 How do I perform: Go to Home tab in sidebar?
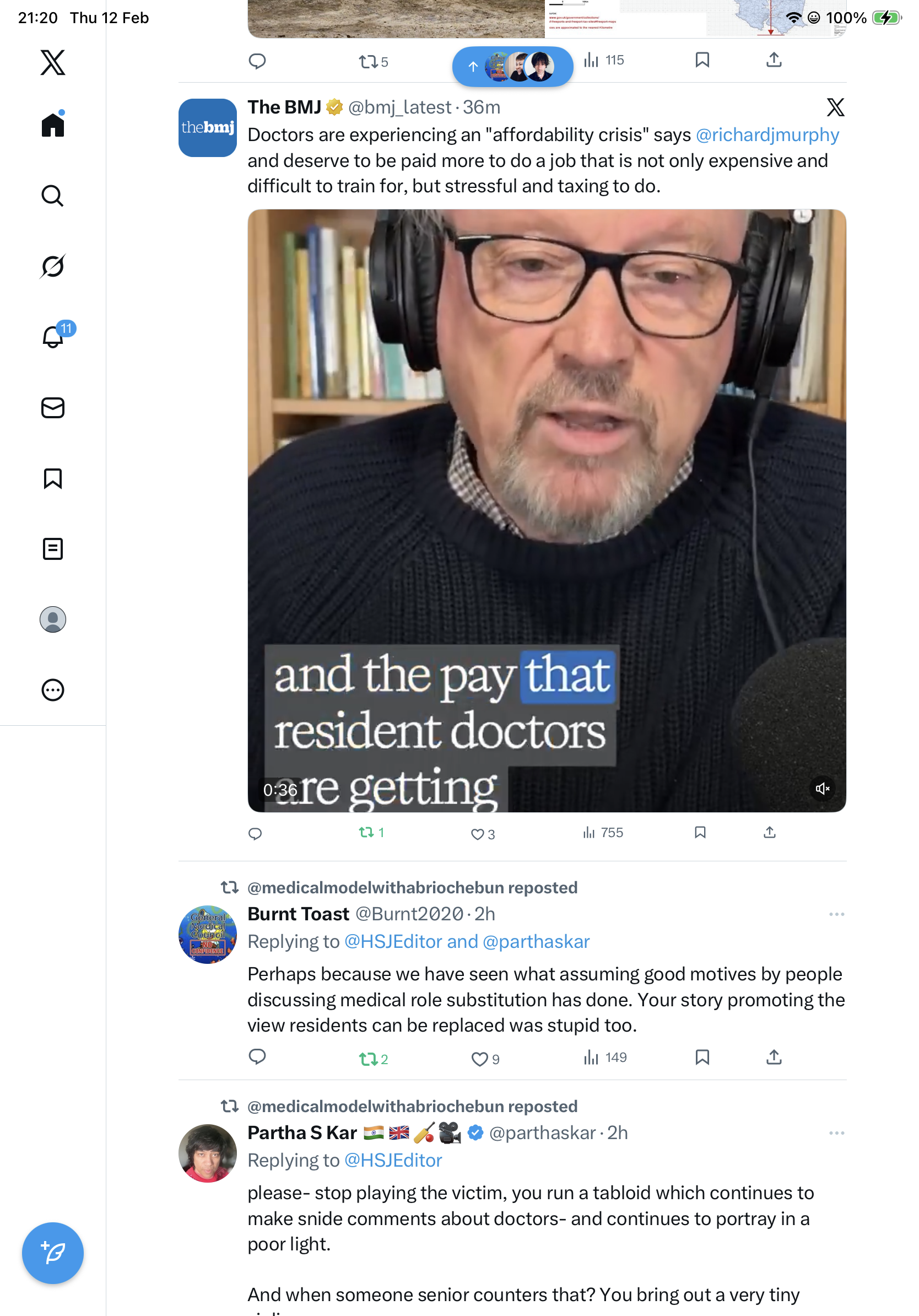pyautogui.click(x=53, y=125)
